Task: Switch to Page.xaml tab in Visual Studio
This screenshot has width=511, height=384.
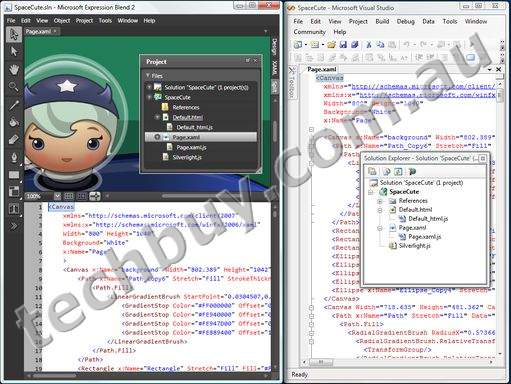Action: point(322,69)
